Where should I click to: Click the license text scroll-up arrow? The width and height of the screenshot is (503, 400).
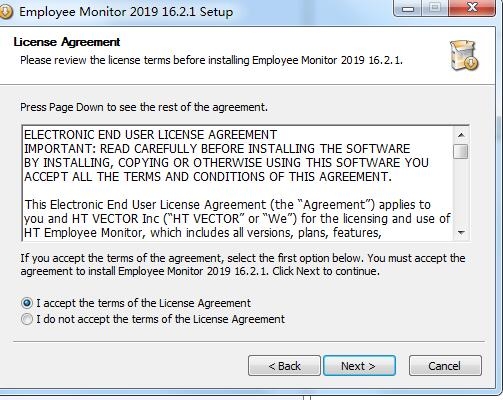461,135
